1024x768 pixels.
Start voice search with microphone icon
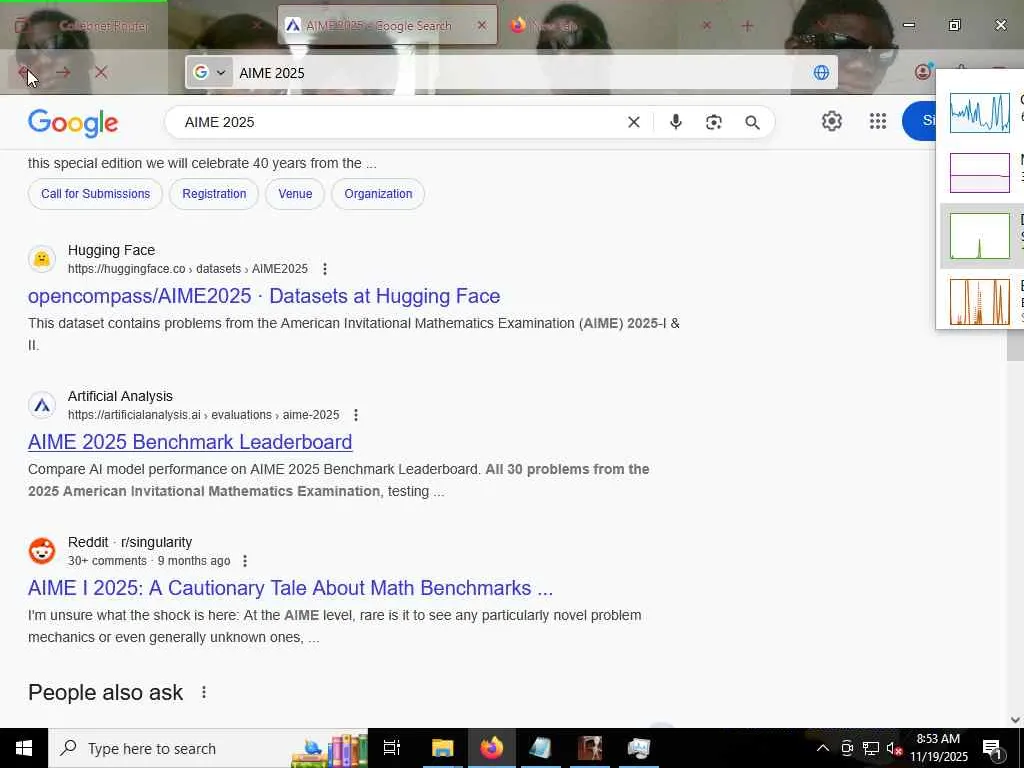tap(676, 122)
